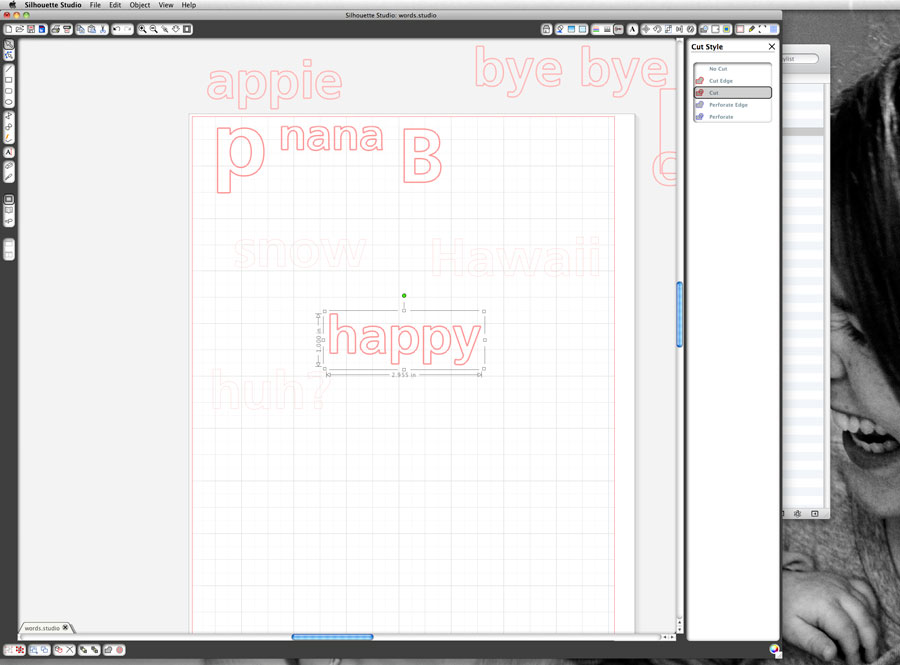Select the Eraser tool

coord(9,166)
